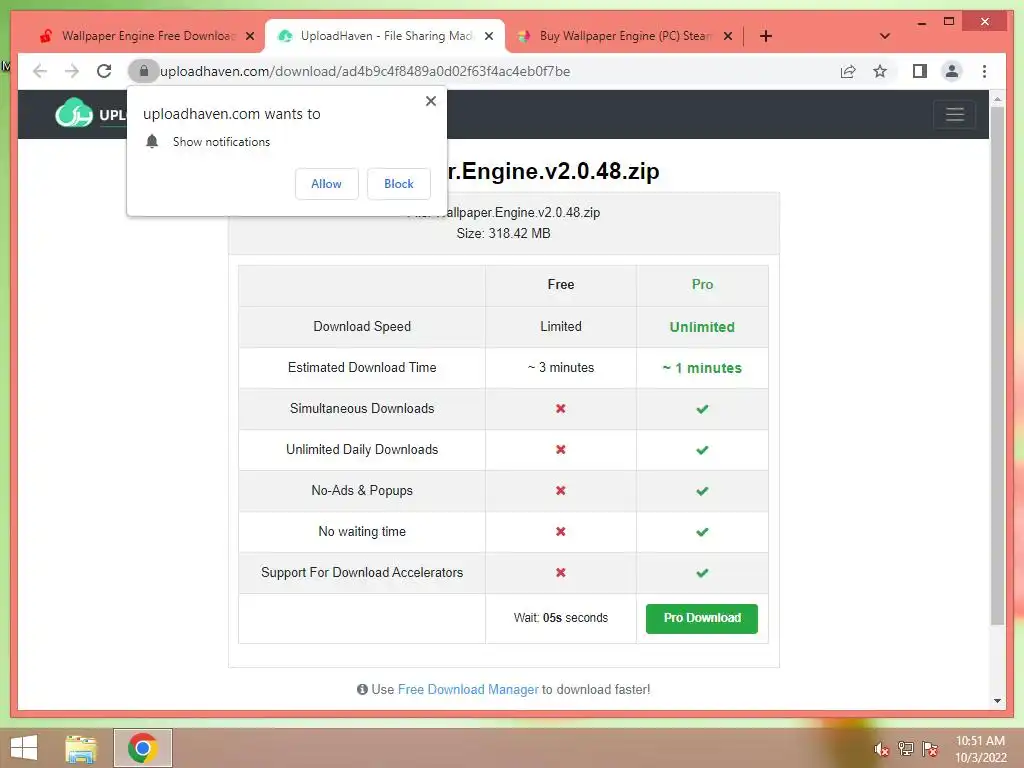Open the Chrome profile avatar
The width and height of the screenshot is (1024, 768).
point(952,71)
